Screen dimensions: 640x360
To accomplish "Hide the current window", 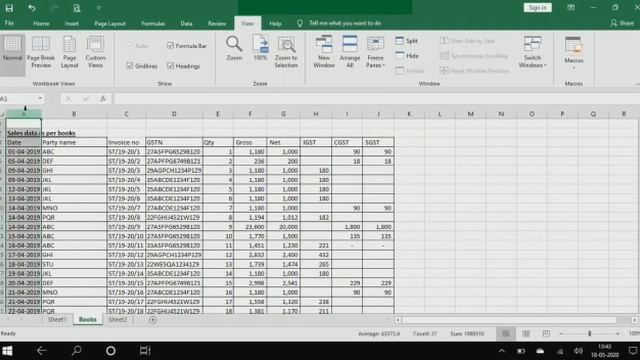I will pyautogui.click(x=407, y=56).
